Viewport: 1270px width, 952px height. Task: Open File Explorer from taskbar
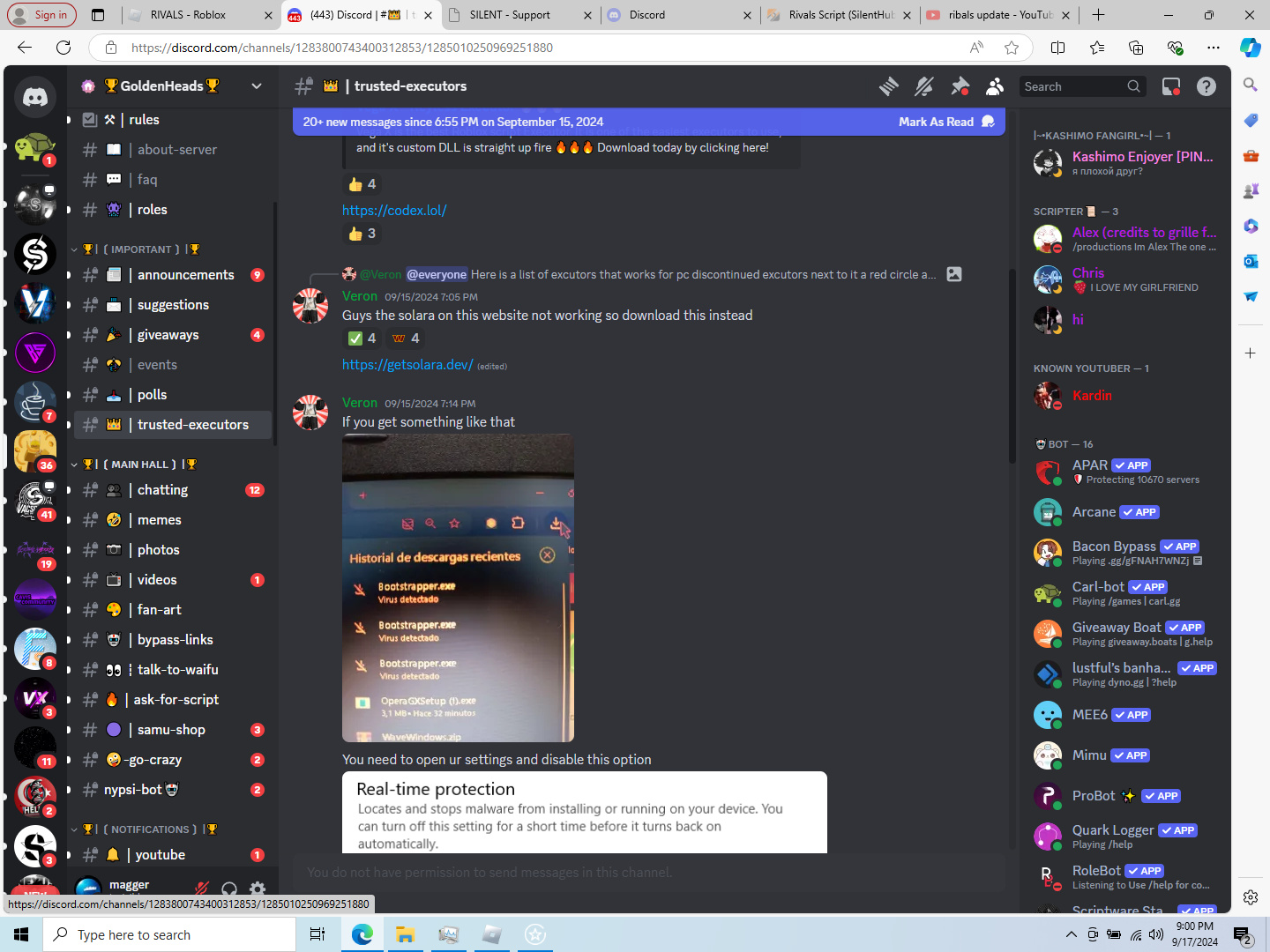pos(405,934)
